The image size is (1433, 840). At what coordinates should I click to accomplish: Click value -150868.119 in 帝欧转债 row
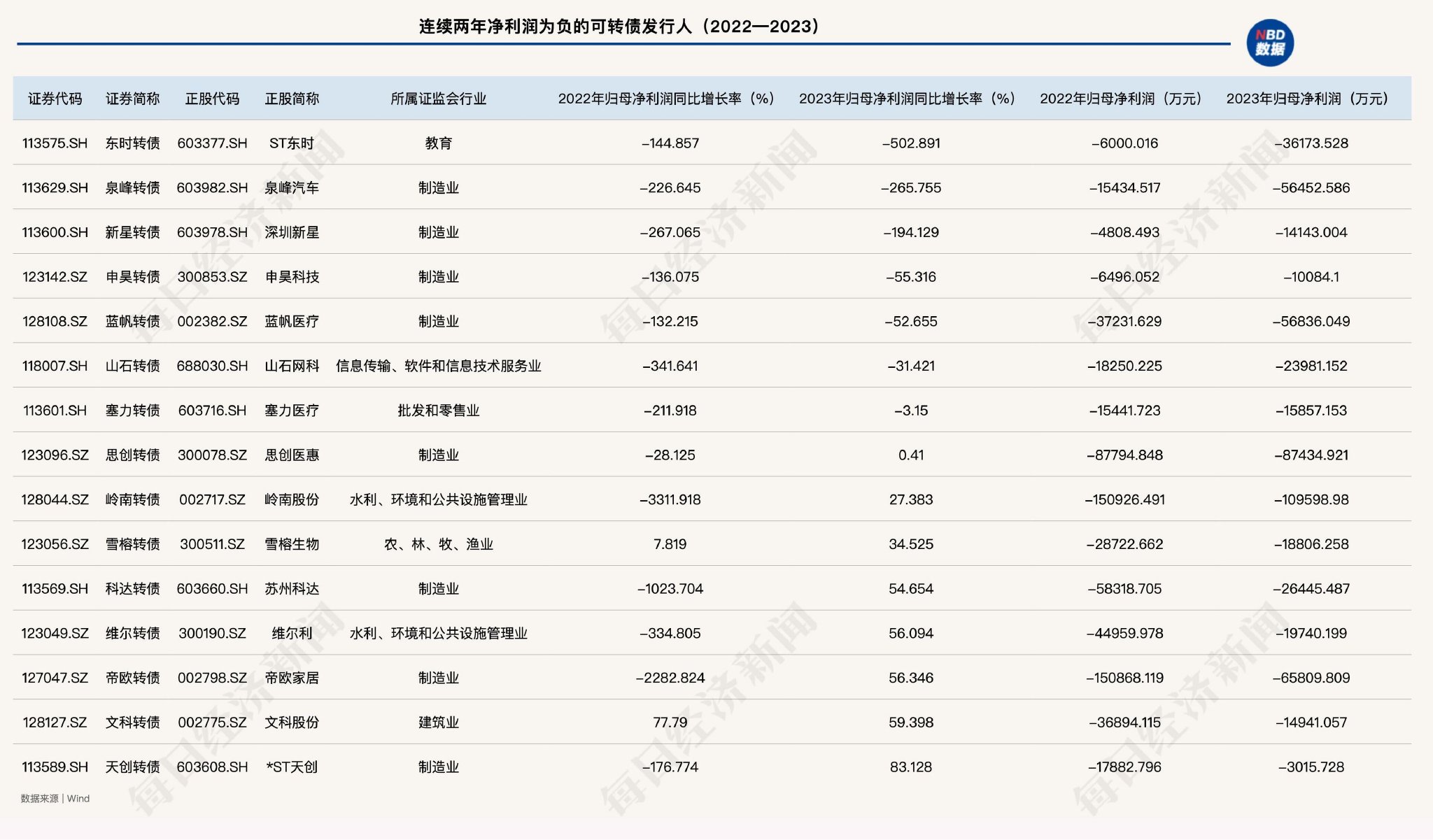(1124, 678)
